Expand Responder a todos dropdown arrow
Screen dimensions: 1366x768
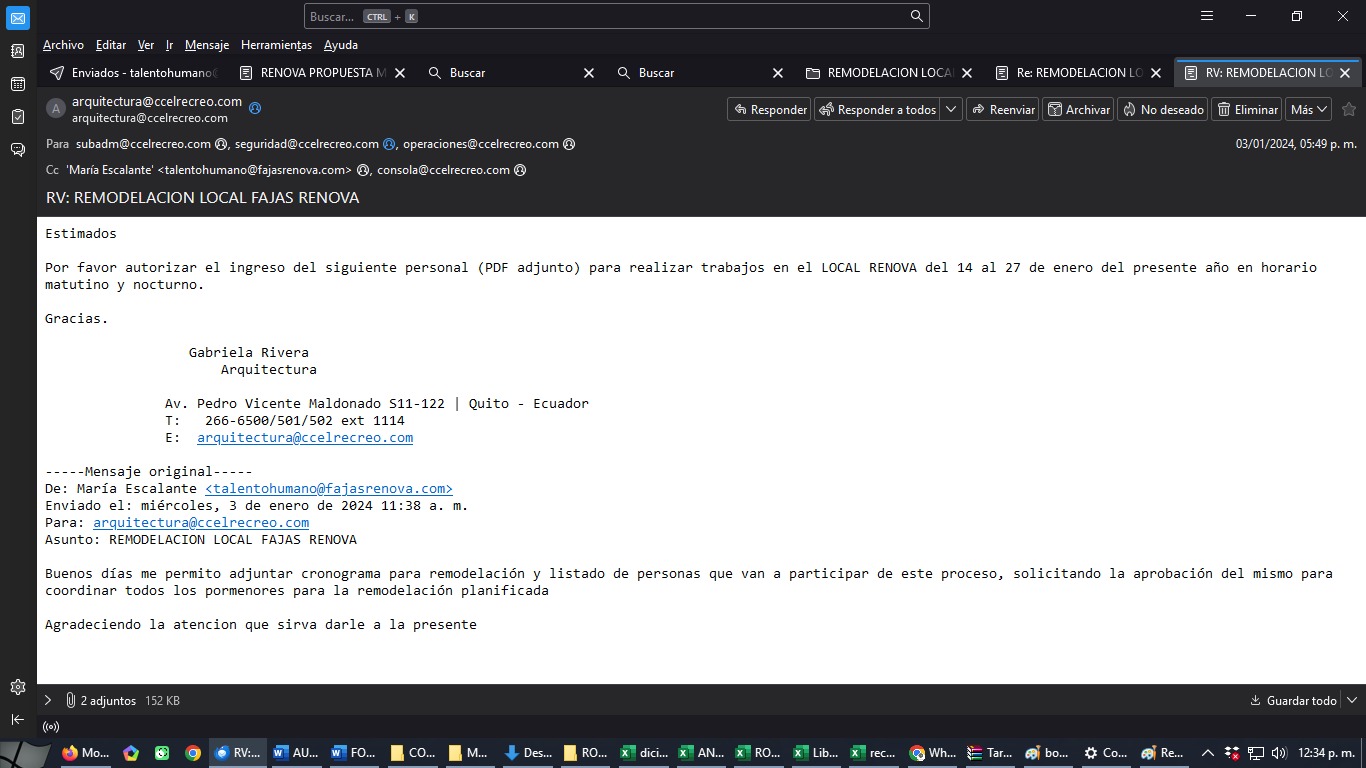tap(951, 109)
